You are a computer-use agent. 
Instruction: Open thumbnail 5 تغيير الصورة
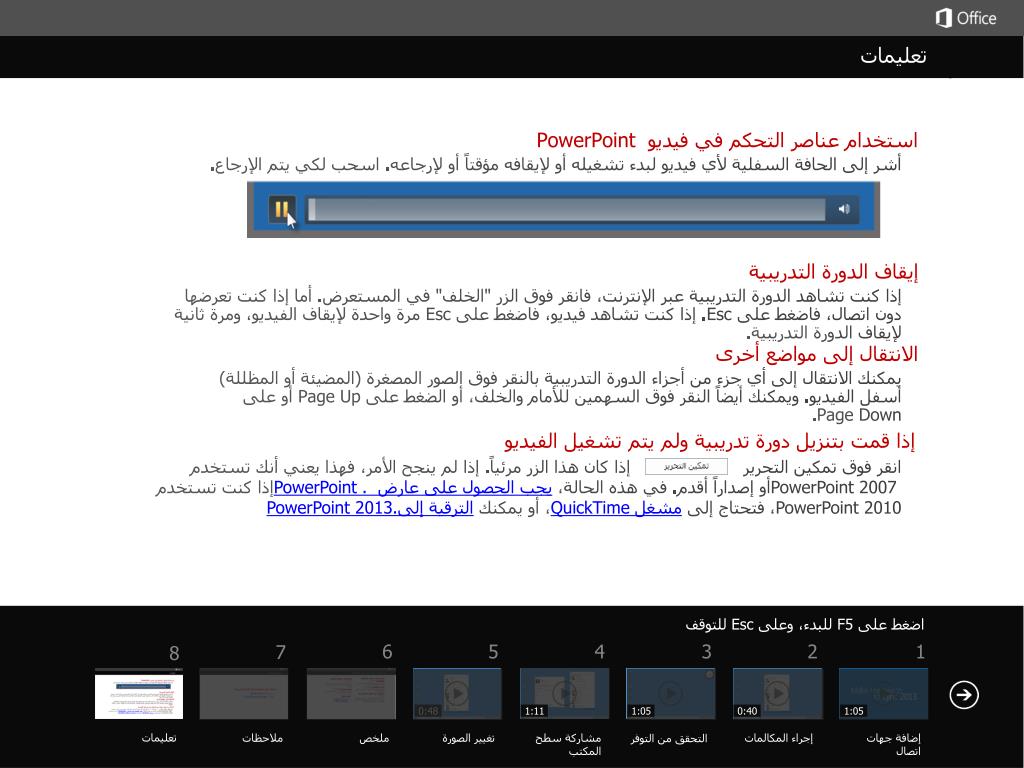[457, 694]
